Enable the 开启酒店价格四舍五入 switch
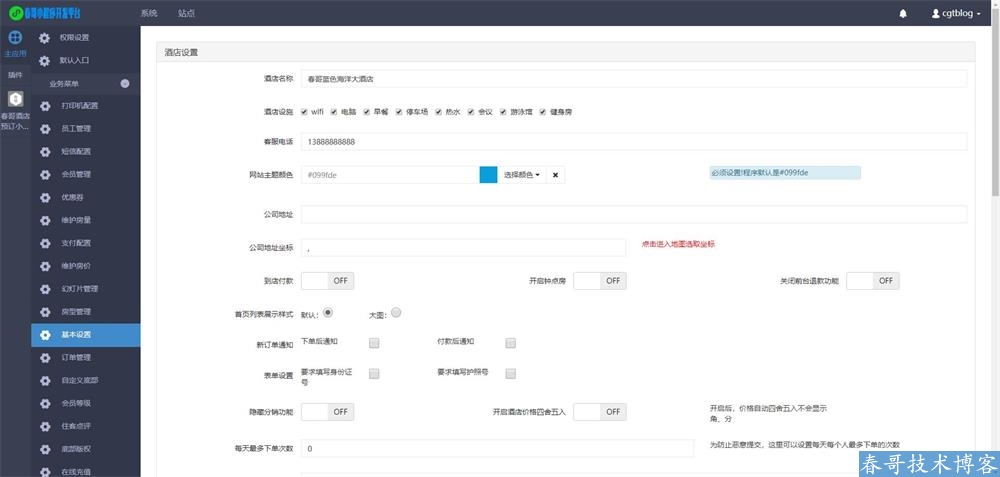The width and height of the screenshot is (1000, 477). point(599,412)
